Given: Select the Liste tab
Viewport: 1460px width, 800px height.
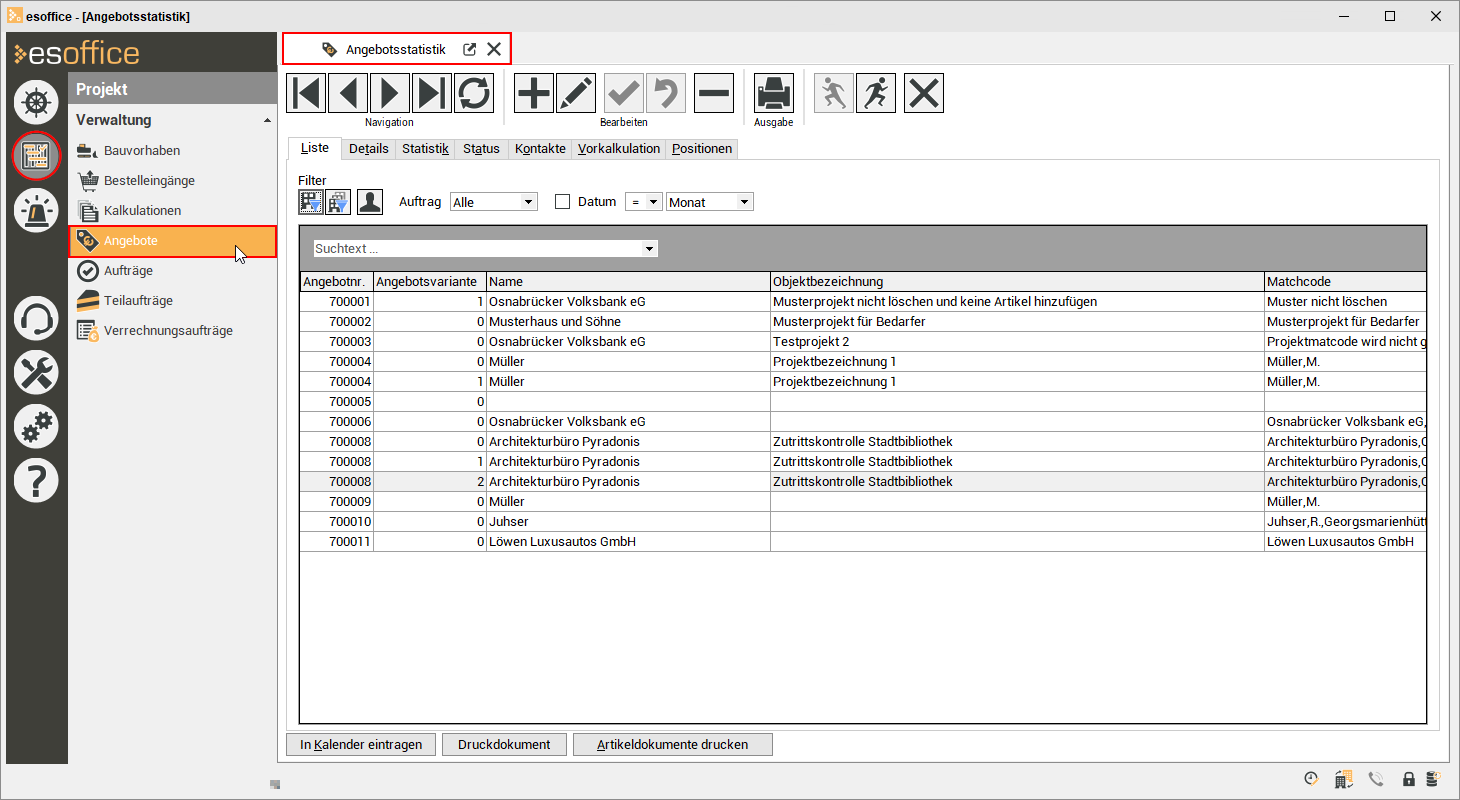Looking at the screenshot, I should [x=314, y=148].
